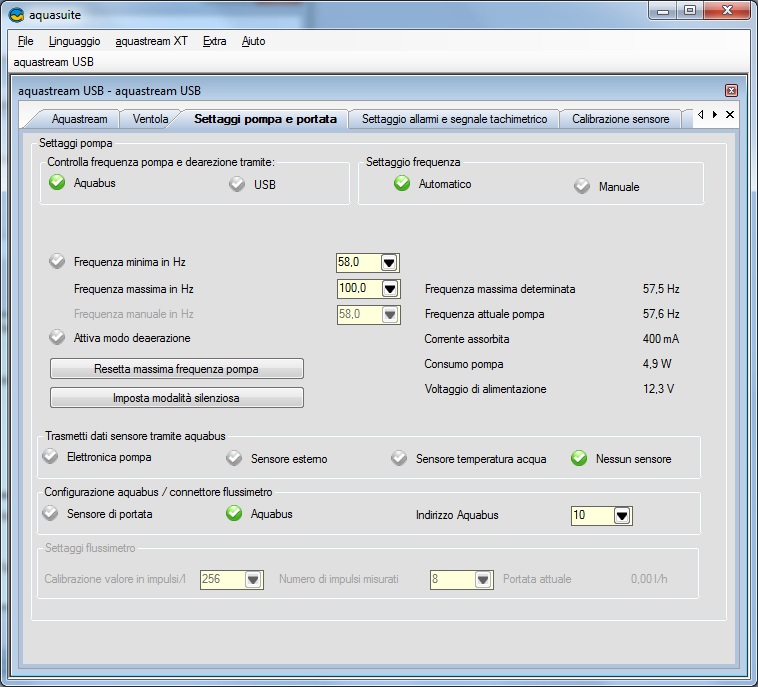The width and height of the screenshot is (758, 687).
Task: Expand the Indirizzo Aquabus dropdown
Action: (x=622, y=516)
